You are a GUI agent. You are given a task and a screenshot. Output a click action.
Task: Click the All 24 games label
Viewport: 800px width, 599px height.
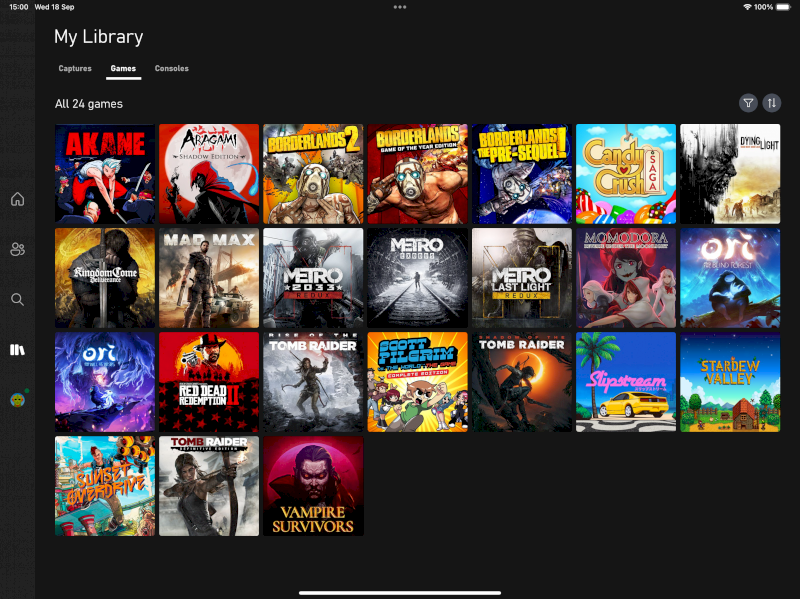(89, 104)
